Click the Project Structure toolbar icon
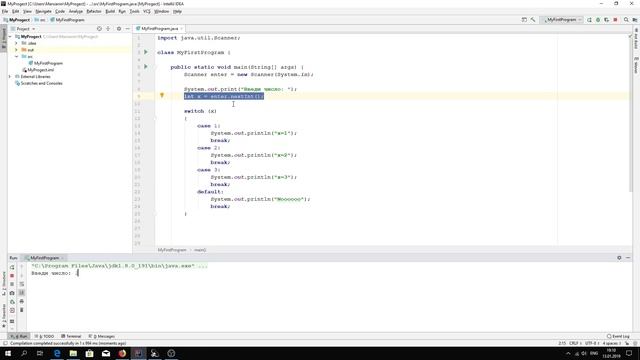640x360 pixels. [x=635, y=20]
